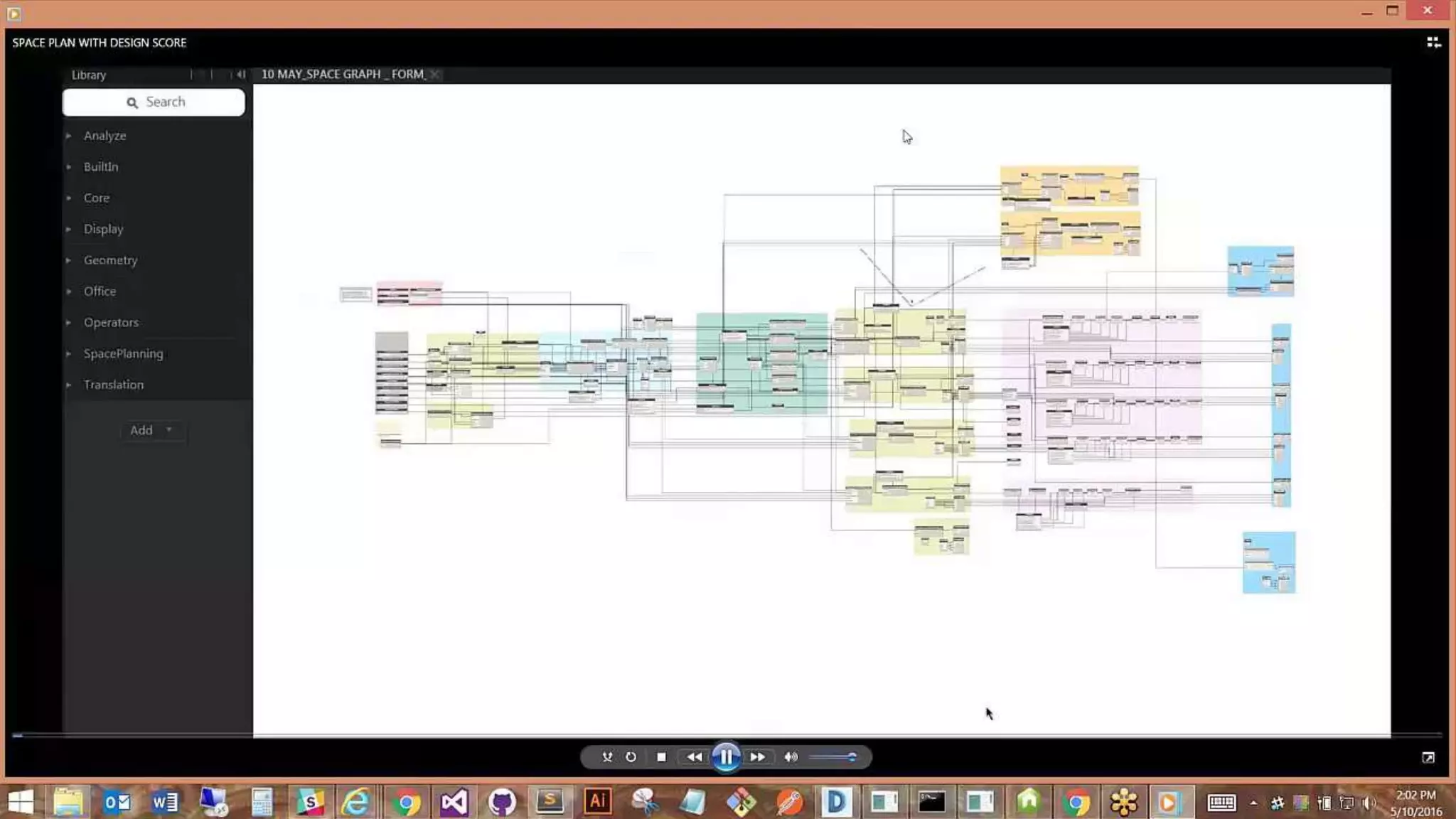Open the Translation library category
This screenshot has height=819, width=1456.
tap(113, 385)
